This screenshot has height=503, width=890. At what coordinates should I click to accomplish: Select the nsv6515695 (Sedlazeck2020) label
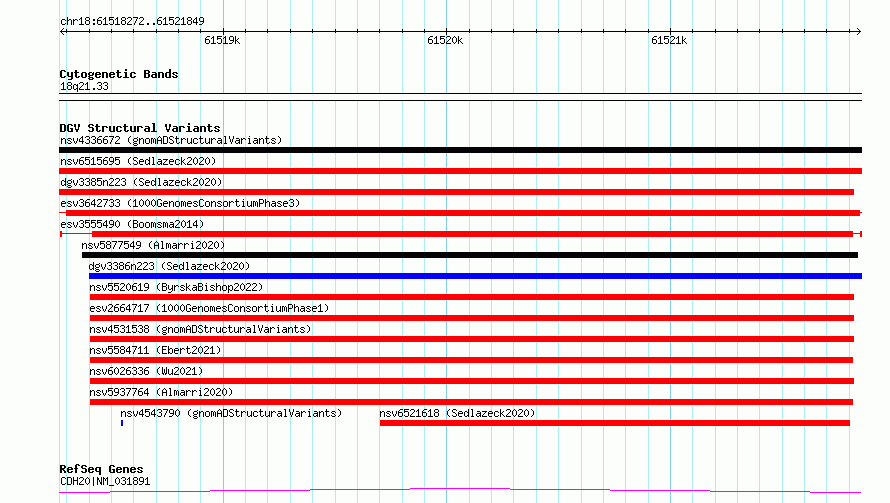click(x=138, y=161)
